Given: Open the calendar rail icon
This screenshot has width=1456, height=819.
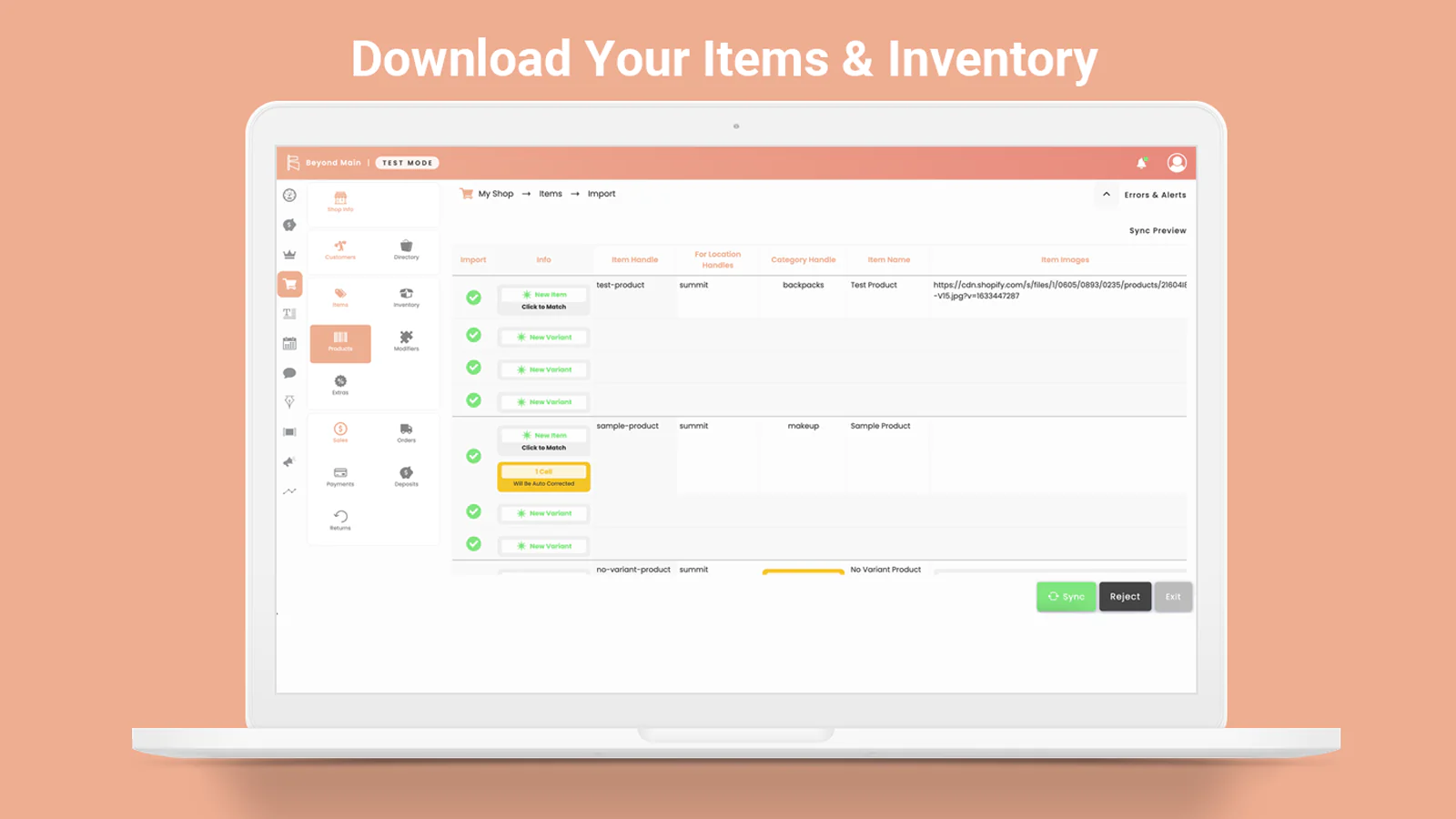Looking at the screenshot, I should point(289,343).
